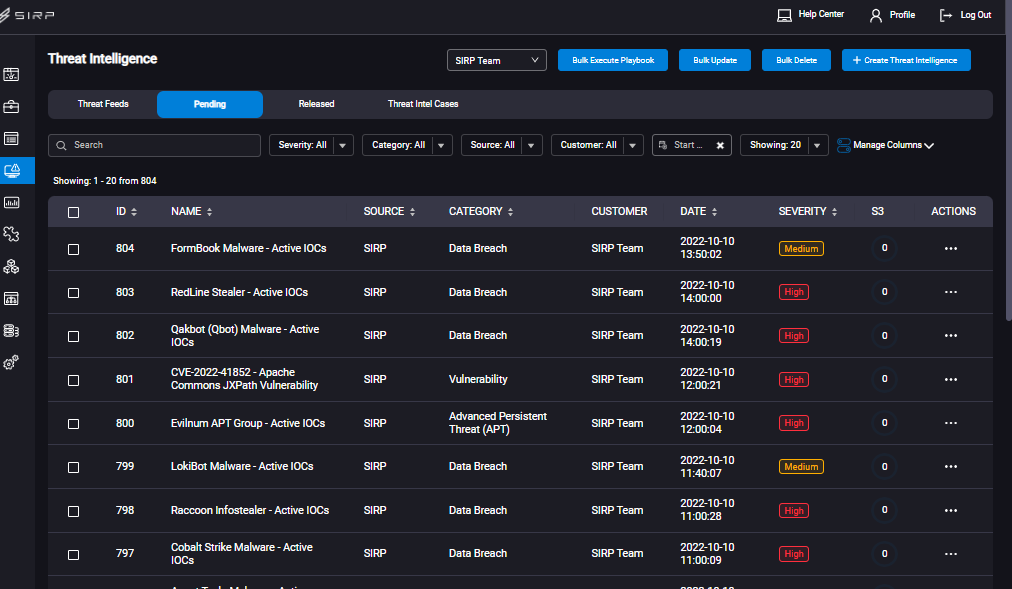Open actions menu for Qakbot Malware row
Screen dimensions: 1012x589
pyautogui.click(x=951, y=335)
